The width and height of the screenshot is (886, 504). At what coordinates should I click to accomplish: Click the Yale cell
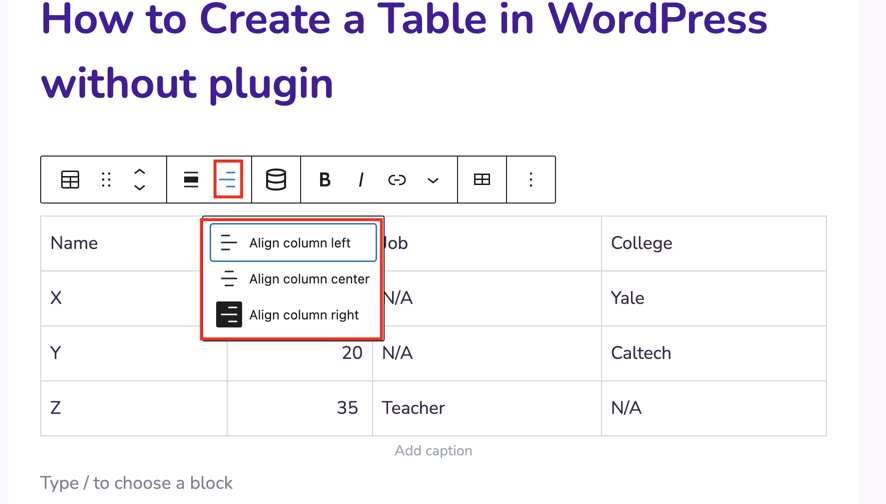click(x=714, y=298)
